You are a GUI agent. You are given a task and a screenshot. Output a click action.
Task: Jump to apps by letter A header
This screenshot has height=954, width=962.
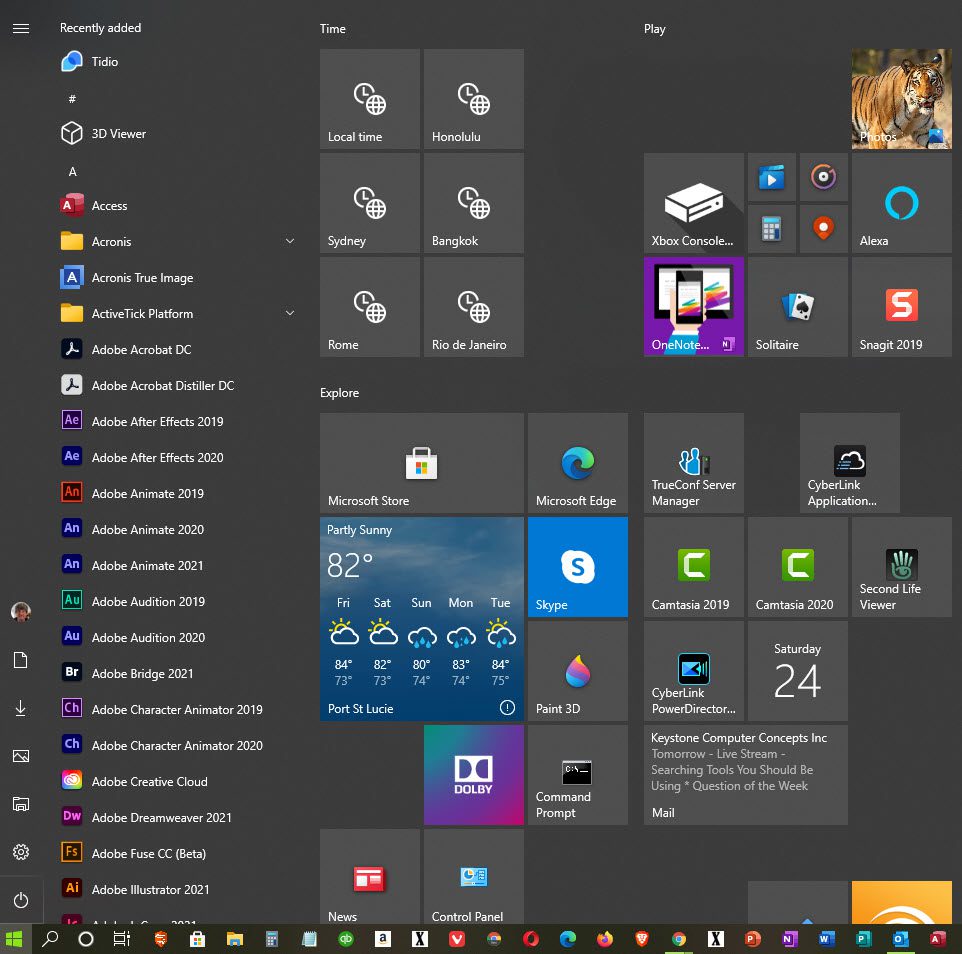(x=72, y=172)
